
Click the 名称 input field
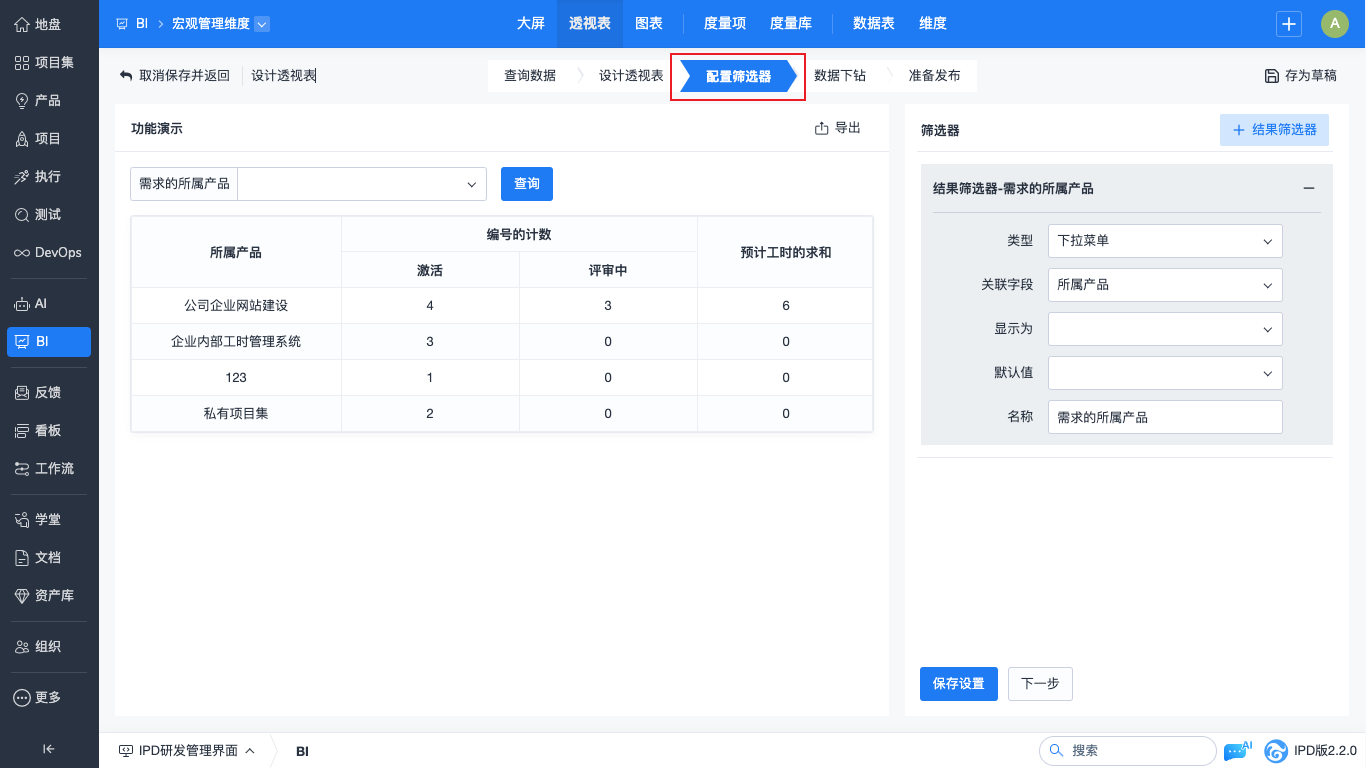click(x=1165, y=417)
